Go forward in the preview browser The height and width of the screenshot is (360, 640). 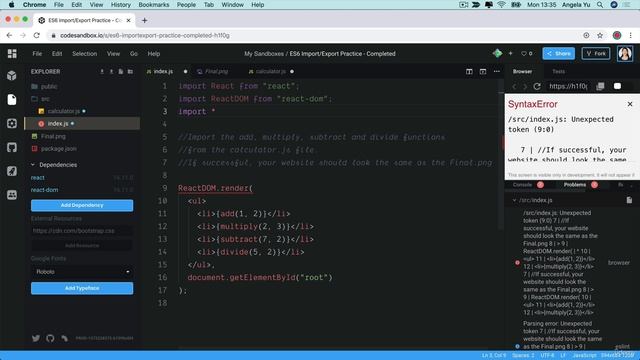click(x=525, y=86)
